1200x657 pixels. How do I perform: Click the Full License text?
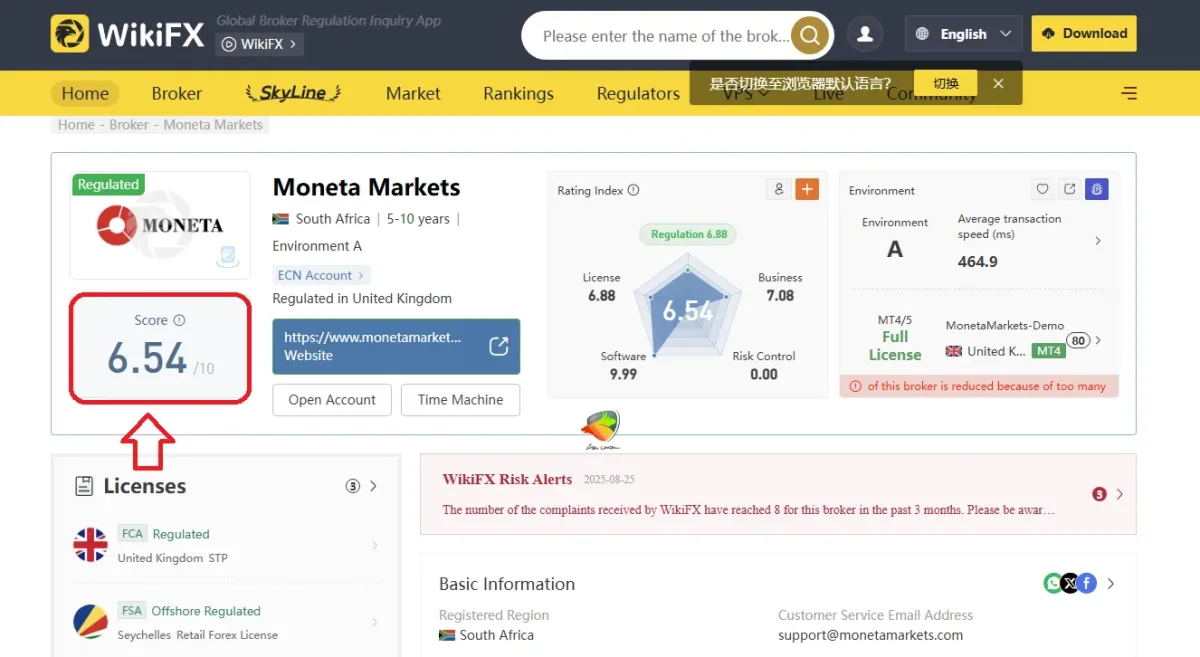(x=895, y=346)
